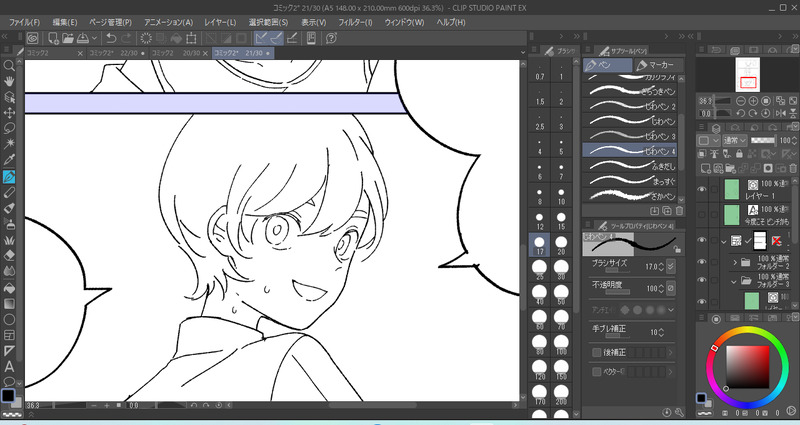Click the Undo arrow
The height and width of the screenshot is (425, 800).
pyautogui.click(x=111, y=38)
